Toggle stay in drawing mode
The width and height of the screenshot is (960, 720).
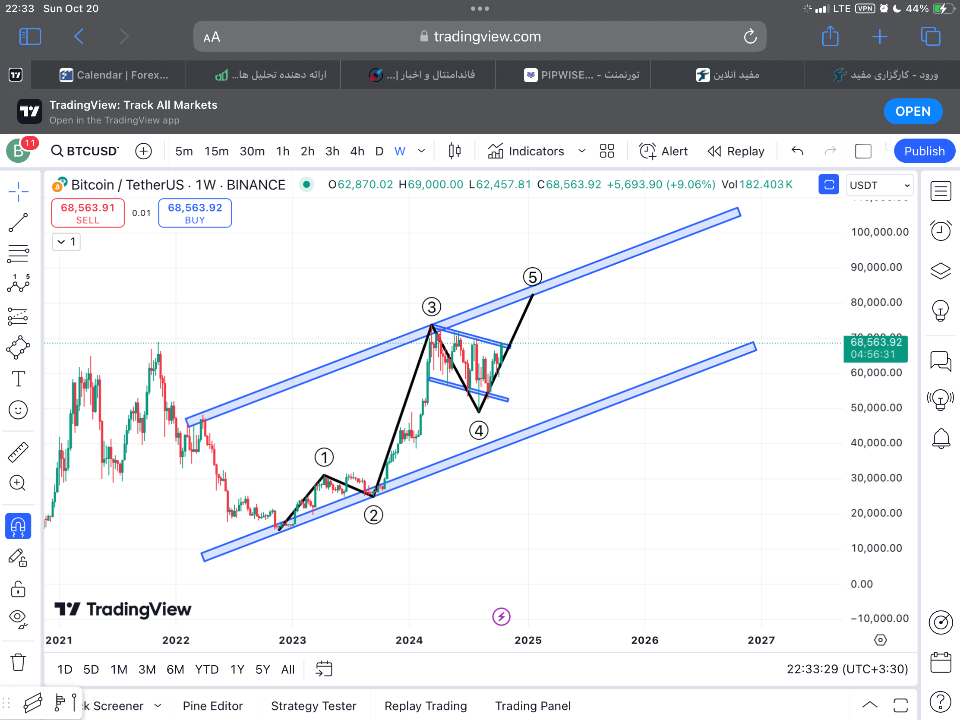pos(18,558)
